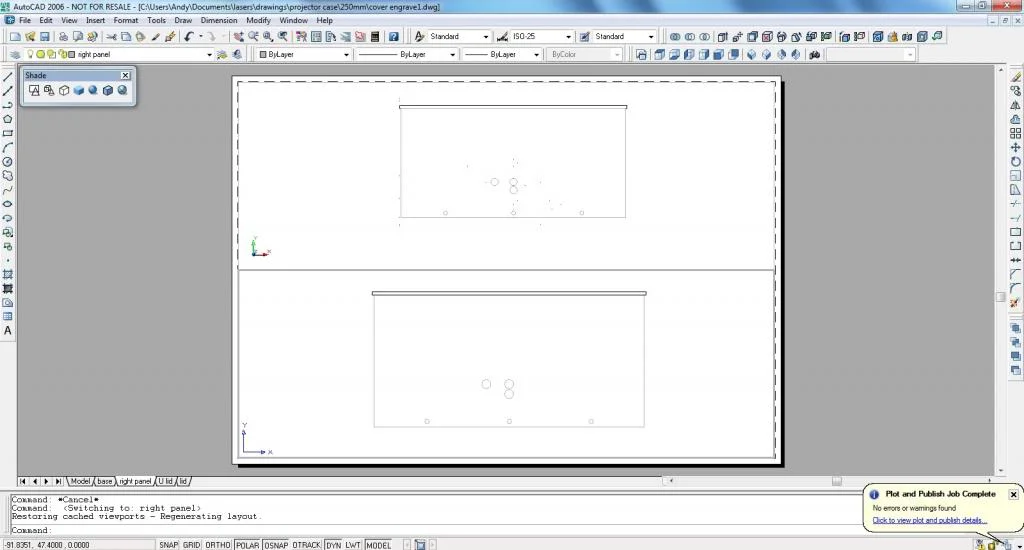Click the Gouraud shaded icon in Shade toolbar
The height and width of the screenshot is (550, 1024).
tap(93, 90)
